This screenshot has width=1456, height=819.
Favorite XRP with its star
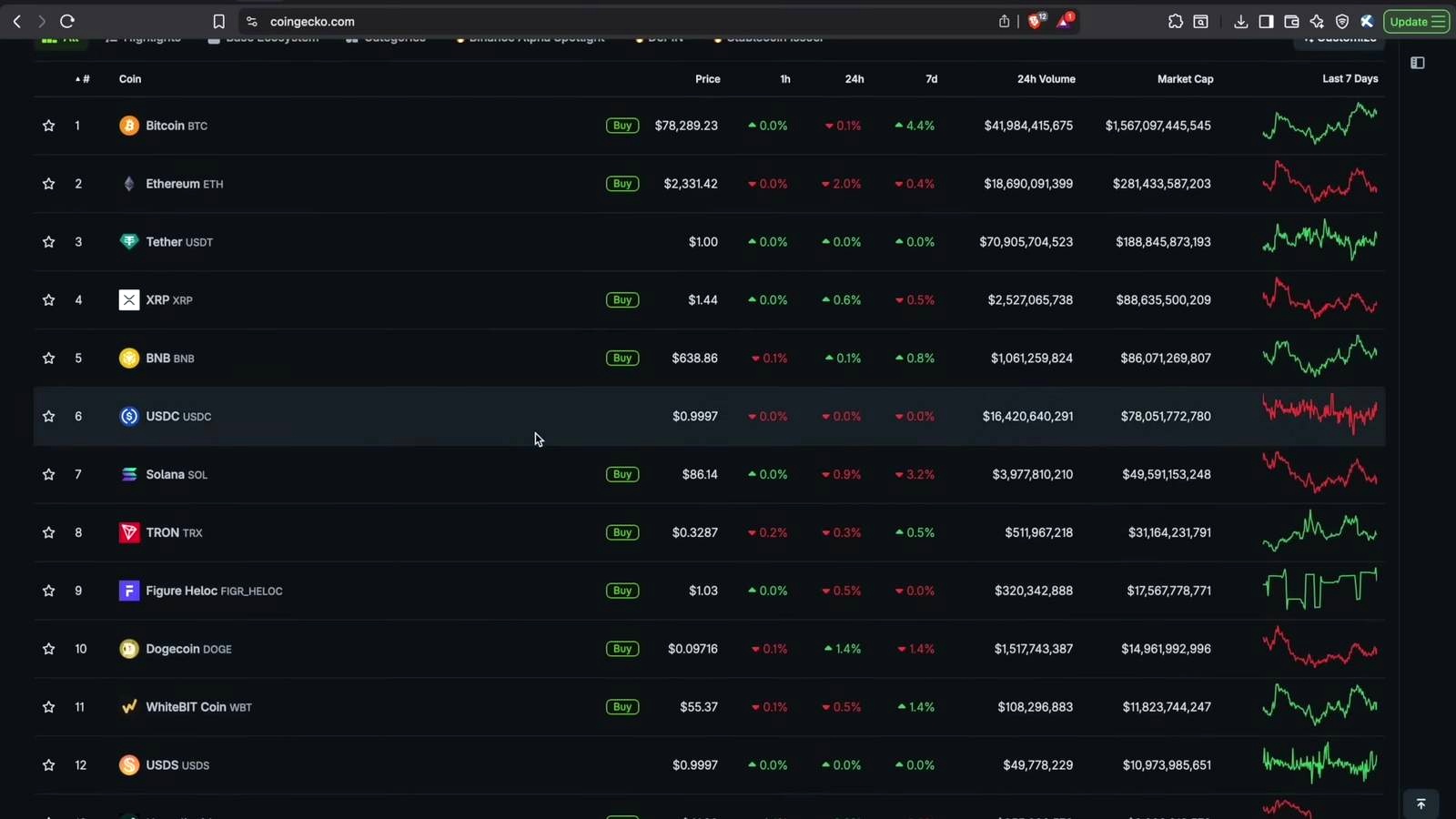click(49, 300)
